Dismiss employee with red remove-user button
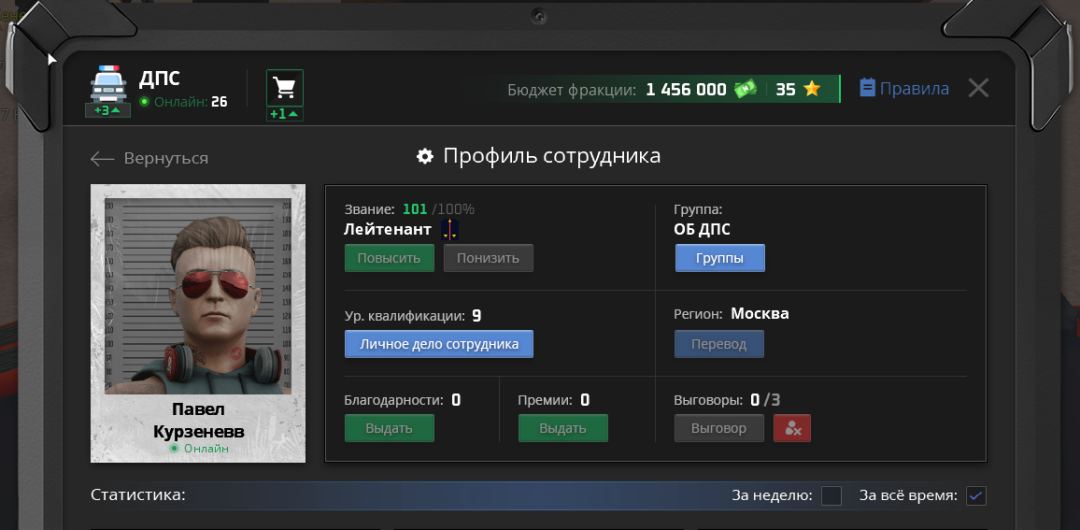This screenshot has height=530, width=1080. point(792,428)
